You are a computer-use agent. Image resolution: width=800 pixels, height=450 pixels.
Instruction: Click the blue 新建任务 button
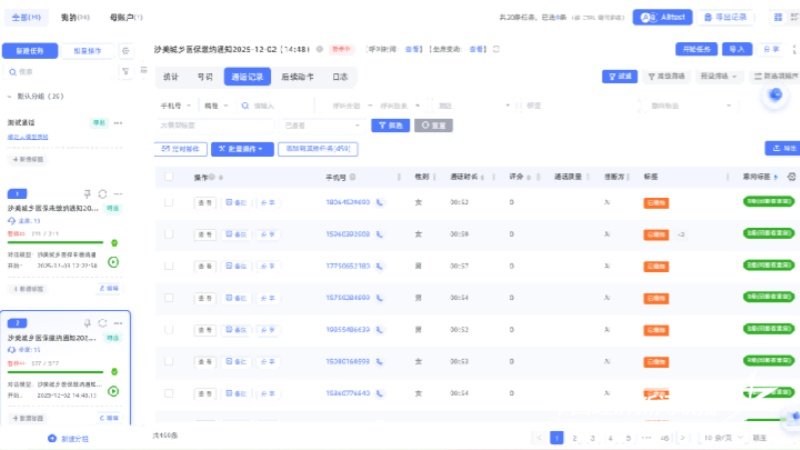[29, 50]
